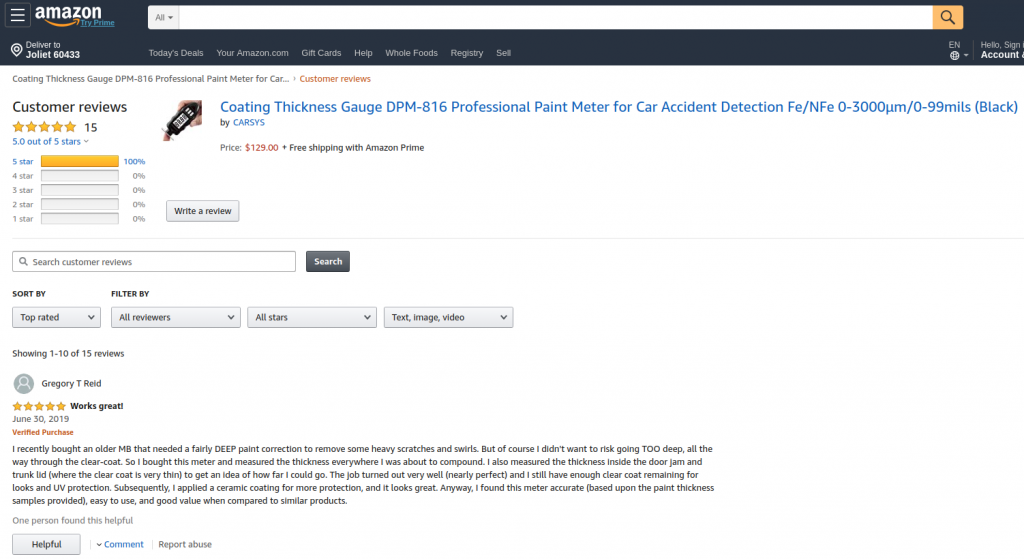Click the 1 star rating histogram bar

point(80,219)
